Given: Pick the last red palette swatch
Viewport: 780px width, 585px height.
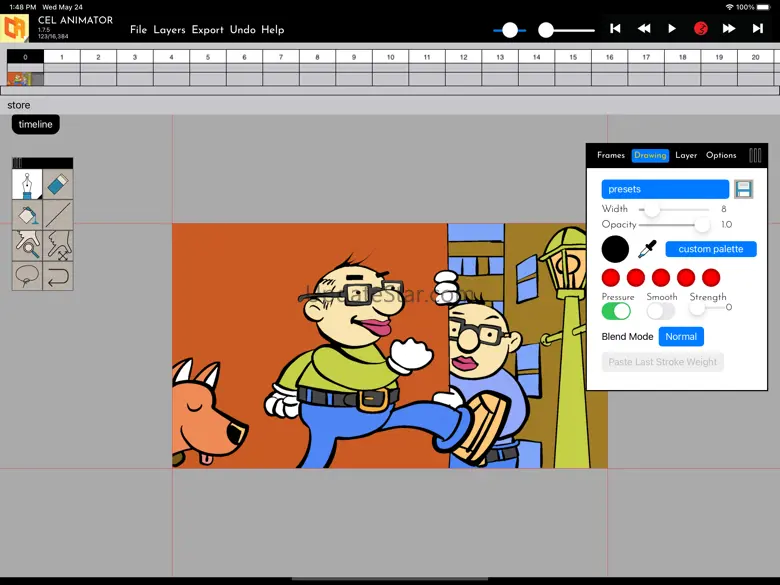Looking at the screenshot, I should (x=711, y=278).
